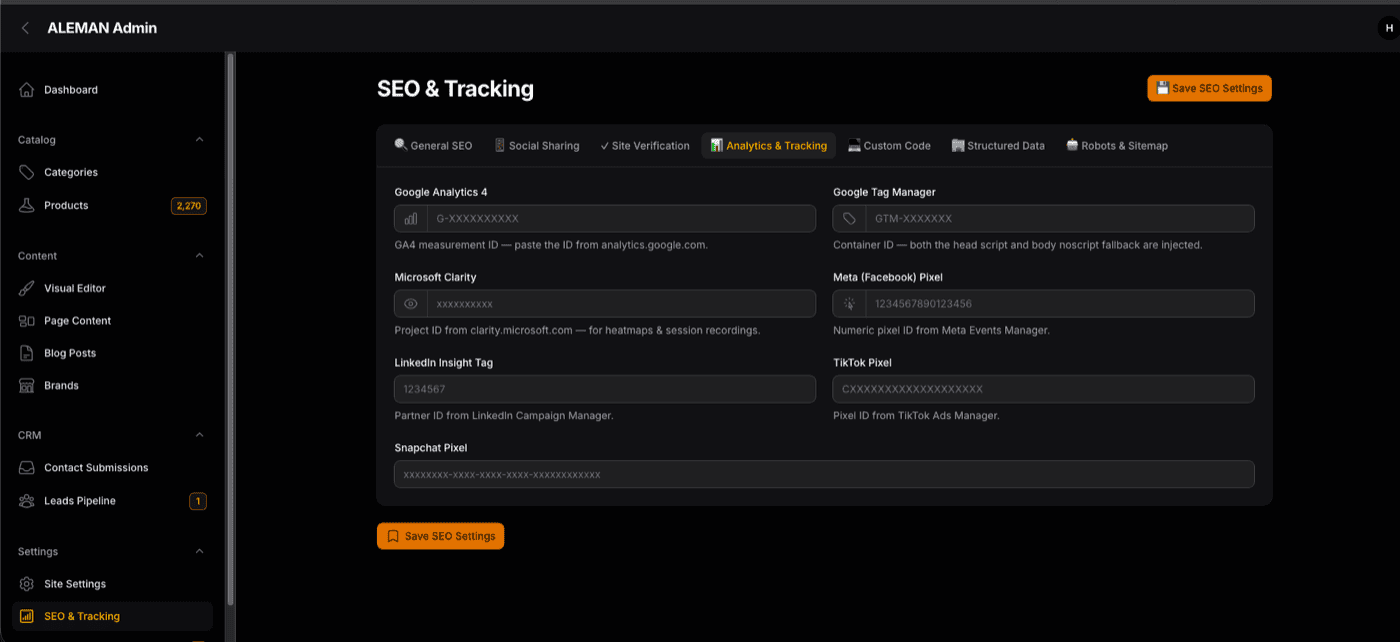Focus the LinkedIn Insight Tag field
The width and height of the screenshot is (1400, 642).
605,389
